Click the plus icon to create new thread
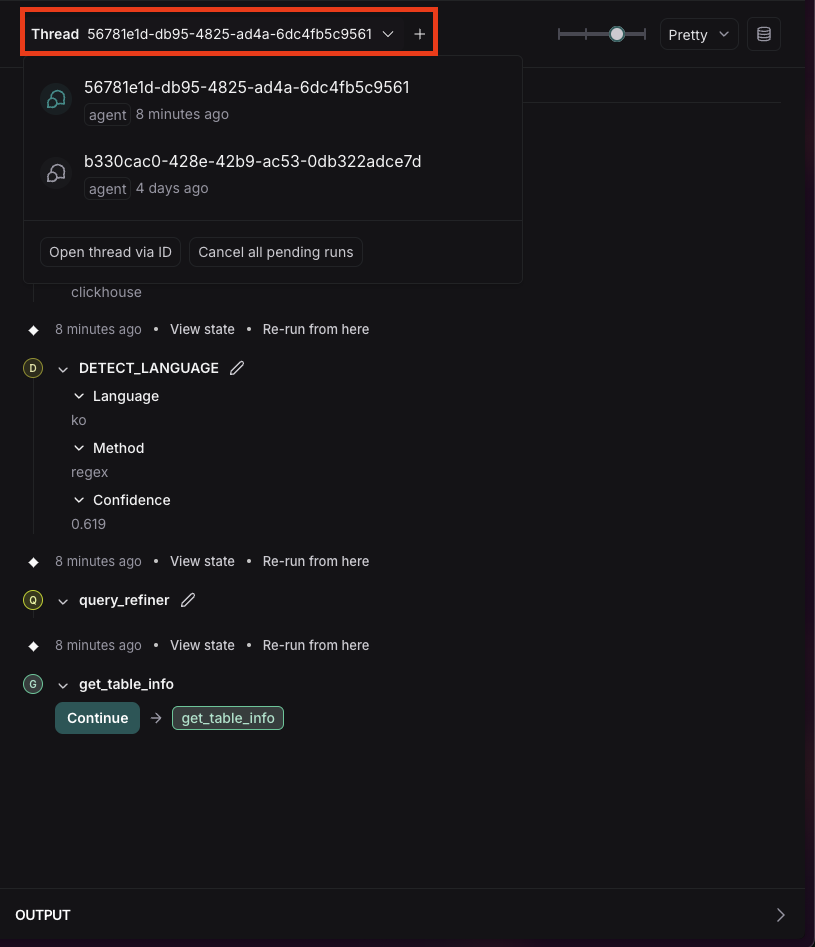This screenshot has width=815, height=947. (x=420, y=34)
